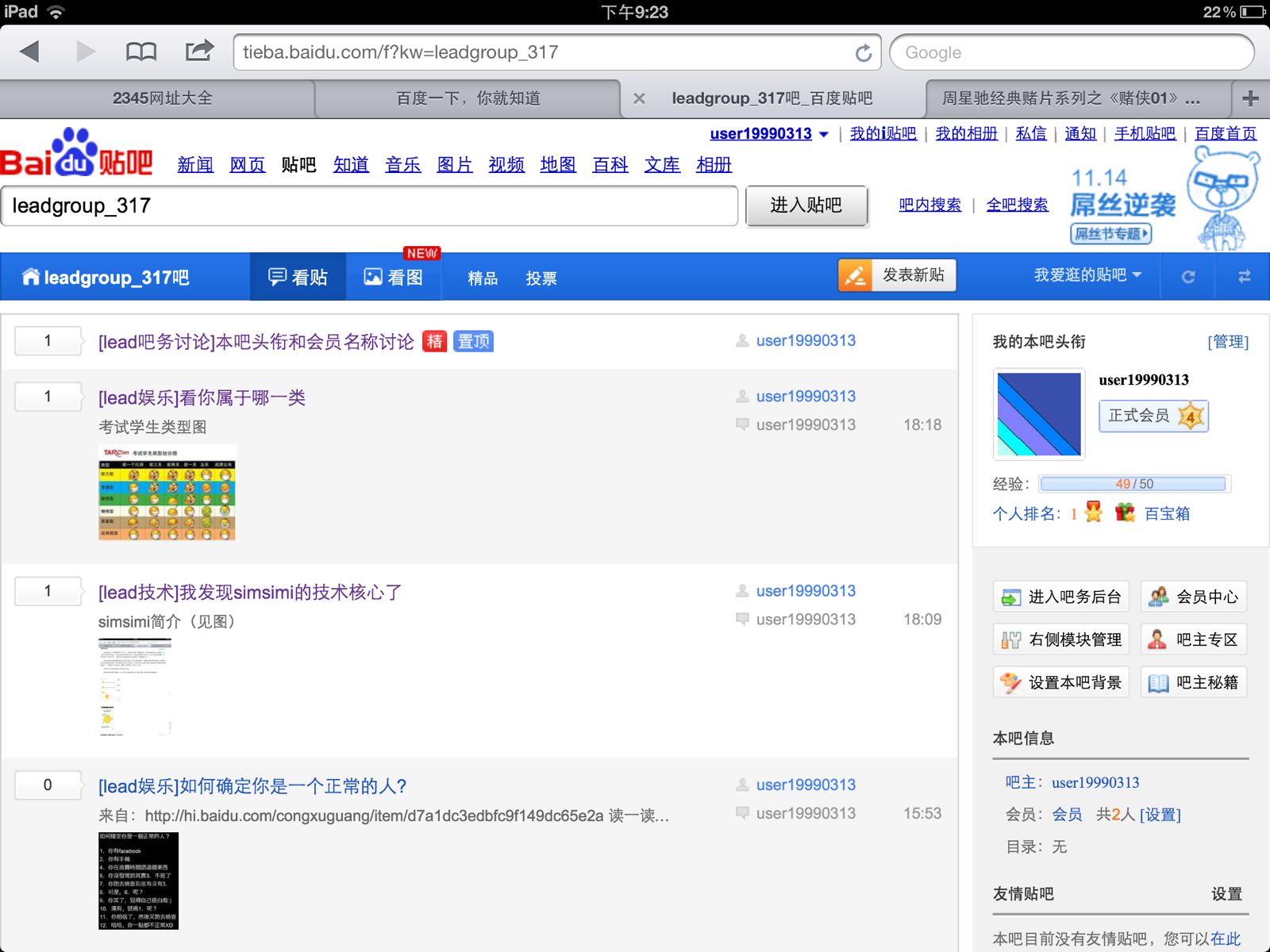Reload the page from the address bar
This screenshot has height=952, width=1270.
[x=863, y=53]
